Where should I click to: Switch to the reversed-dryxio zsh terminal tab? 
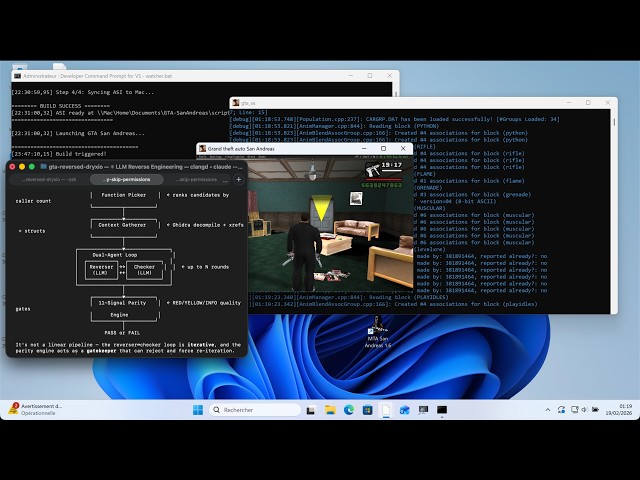(x=49, y=180)
